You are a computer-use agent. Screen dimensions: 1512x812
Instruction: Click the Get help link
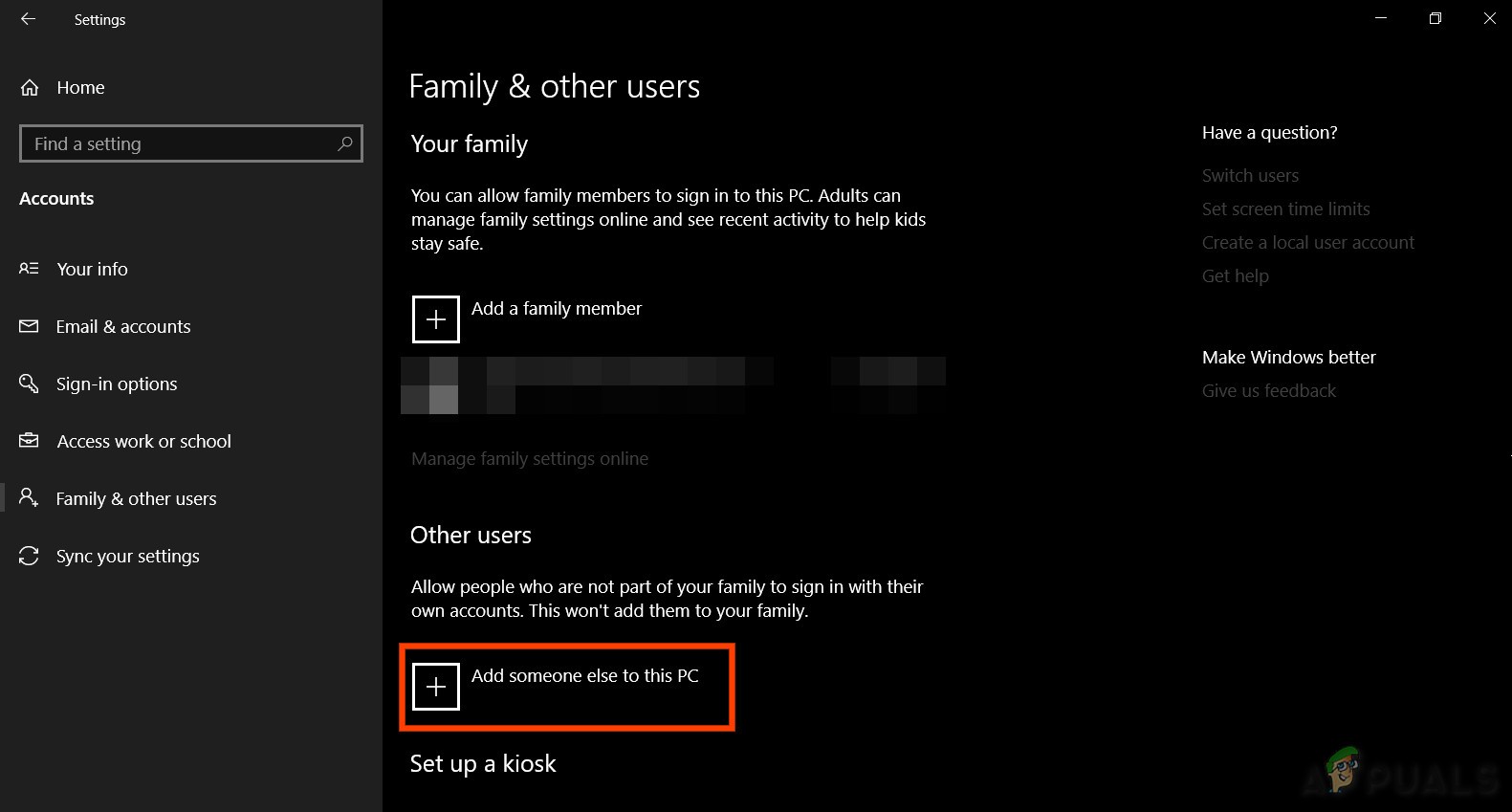click(1235, 276)
